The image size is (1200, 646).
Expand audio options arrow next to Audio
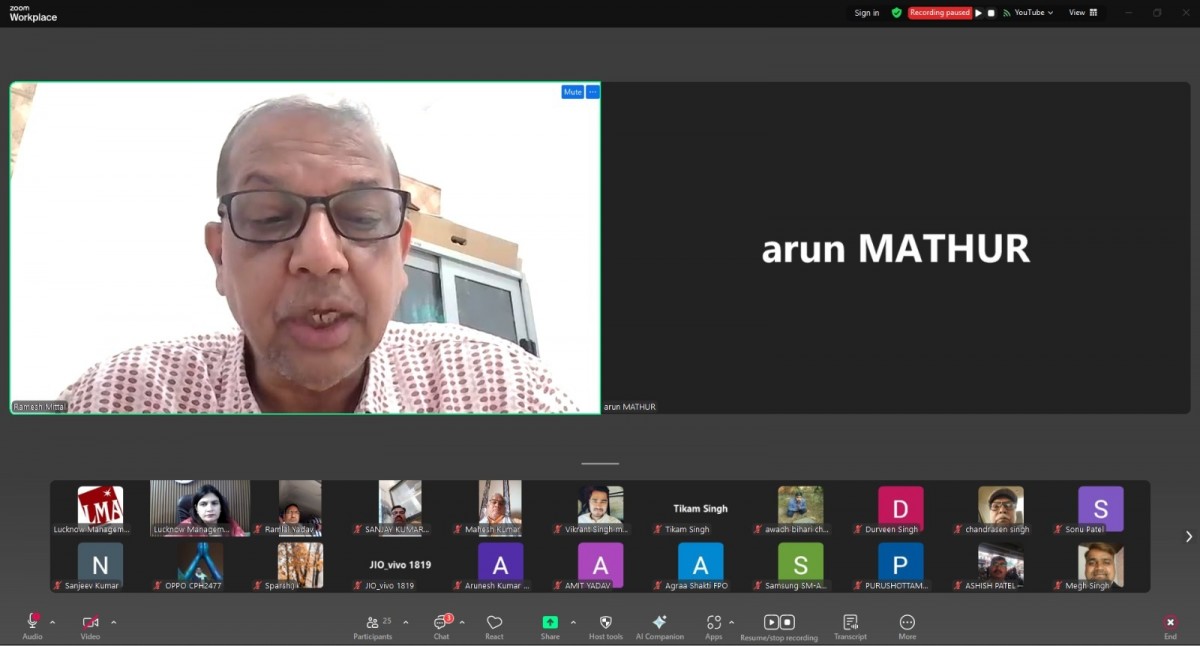coord(53,622)
